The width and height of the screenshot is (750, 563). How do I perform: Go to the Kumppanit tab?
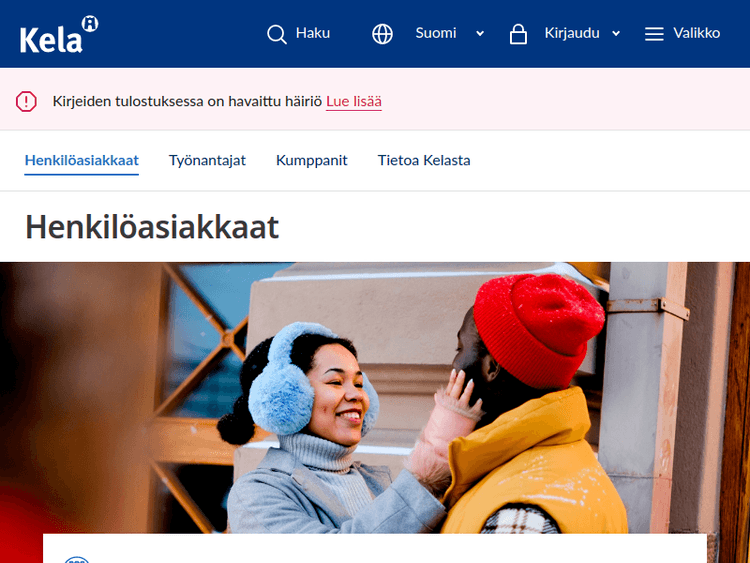coord(312,160)
